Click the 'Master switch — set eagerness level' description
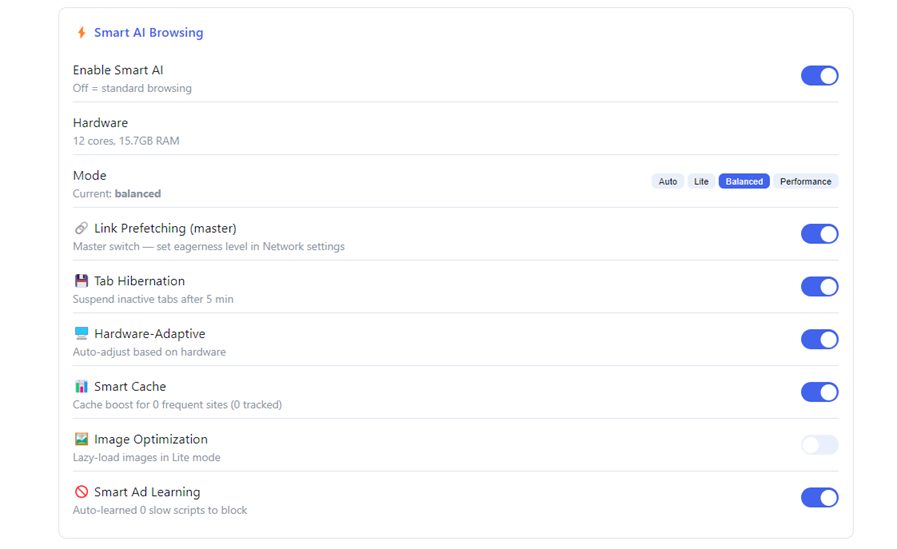The image size is (897, 549). click(209, 246)
